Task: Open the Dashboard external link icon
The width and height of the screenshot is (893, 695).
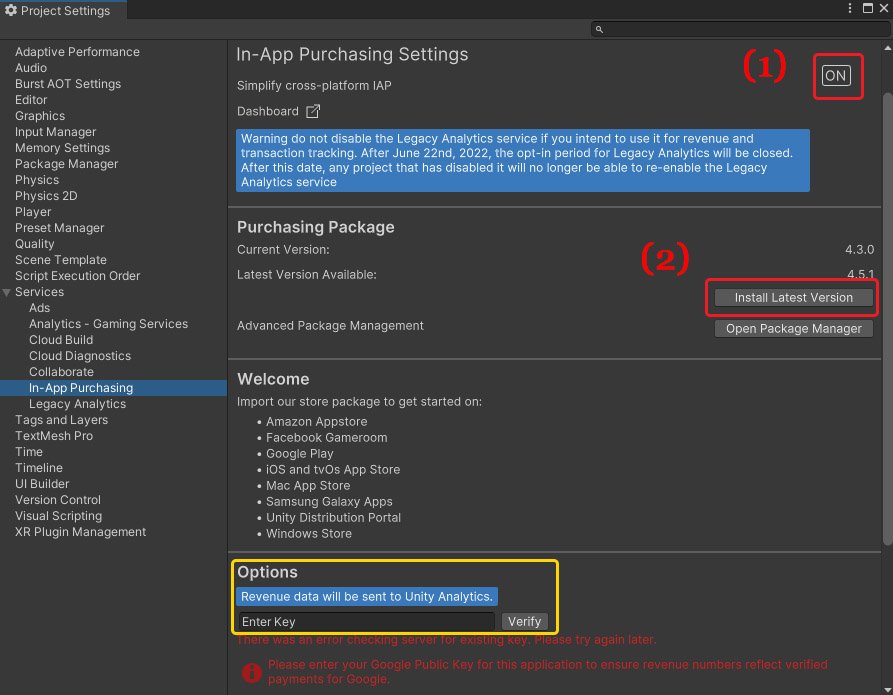Action: [313, 111]
